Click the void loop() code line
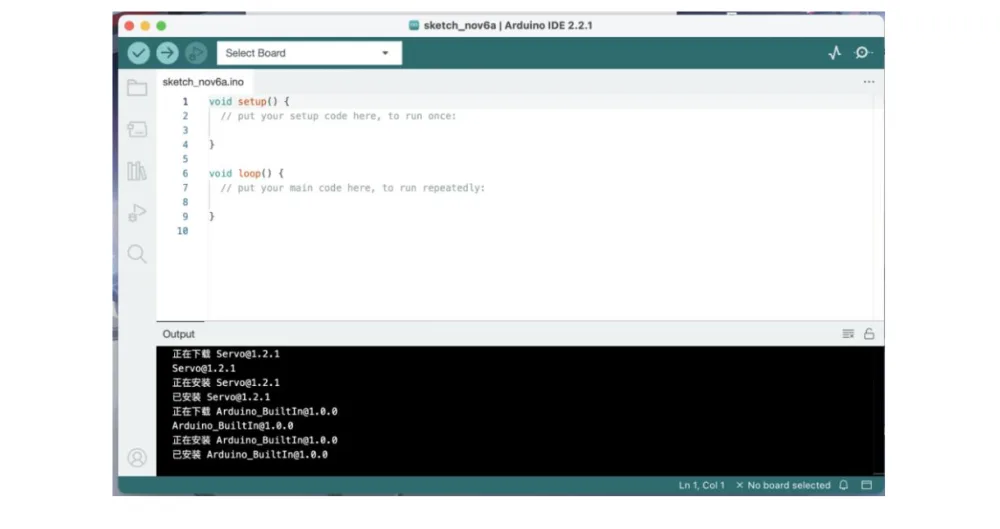The height and width of the screenshot is (529, 1000). 246,173
